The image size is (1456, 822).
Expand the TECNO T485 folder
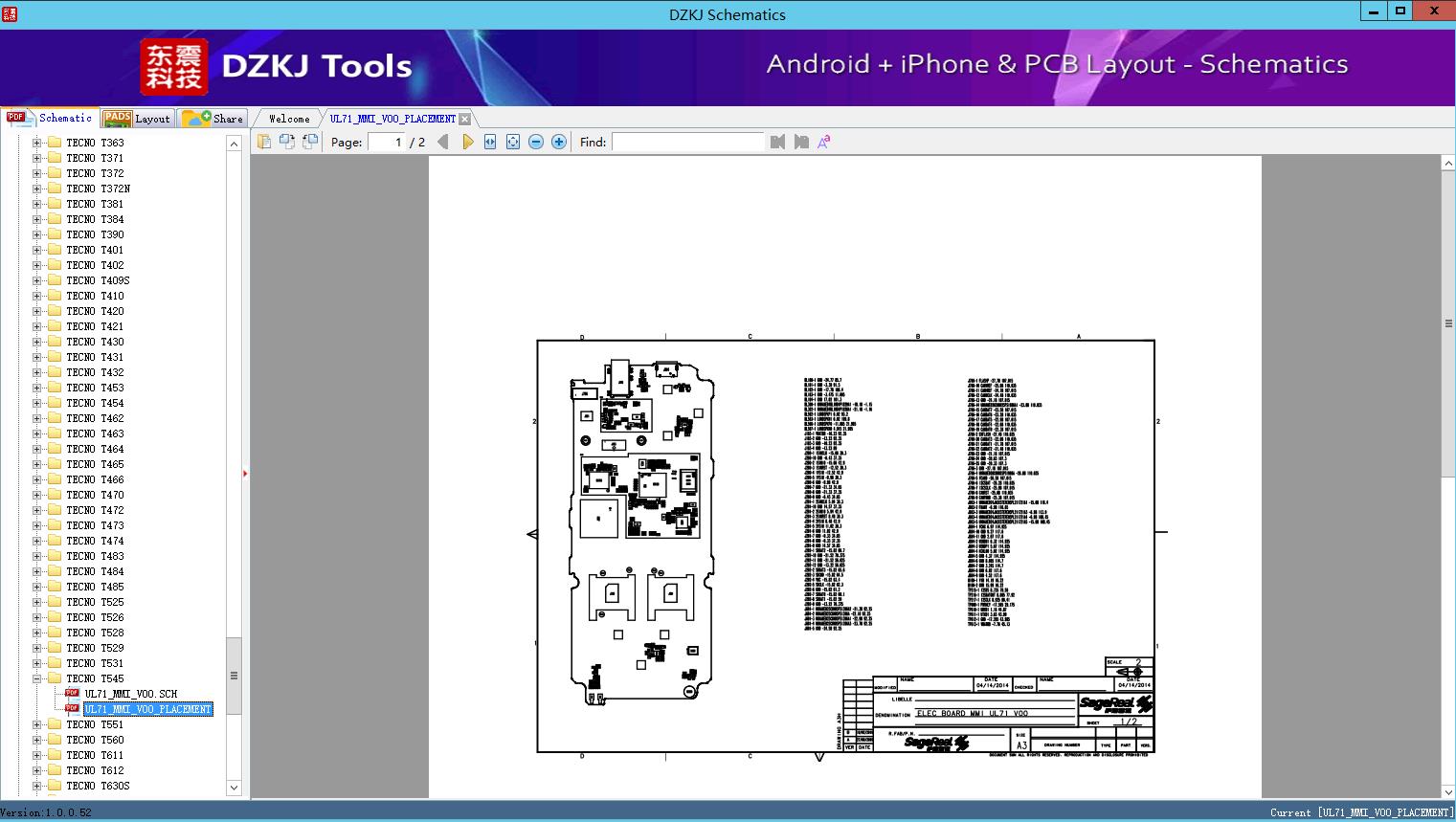(x=36, y=587)
